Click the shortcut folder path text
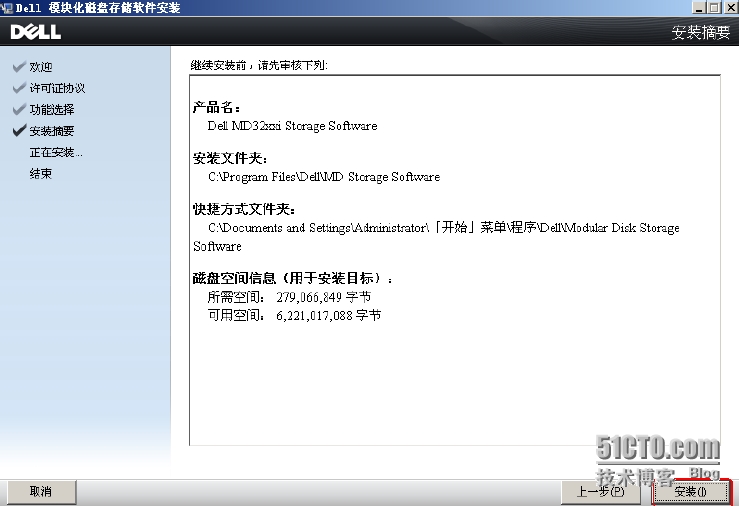 coord(436,237)
